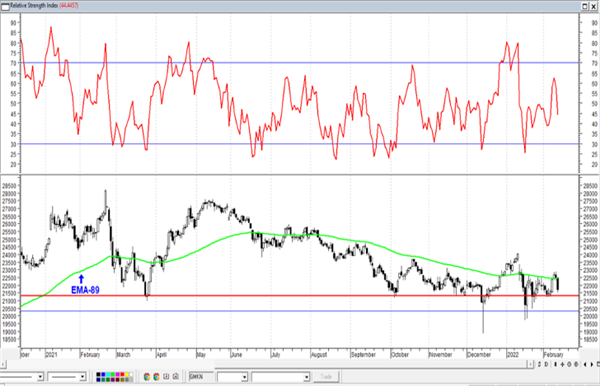Click the icon just left of D
600x386 pixels.
coord(539,364)
